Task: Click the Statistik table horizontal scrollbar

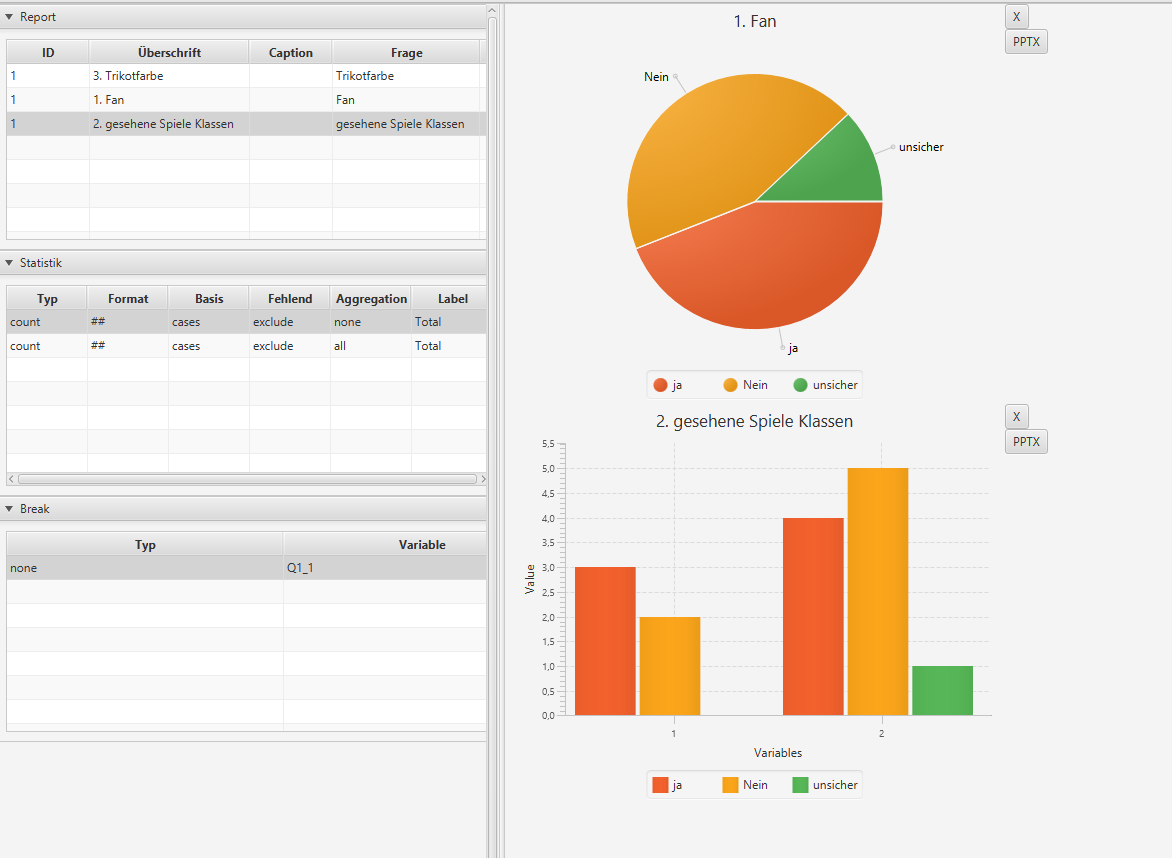Action: (x=247, y=479)
